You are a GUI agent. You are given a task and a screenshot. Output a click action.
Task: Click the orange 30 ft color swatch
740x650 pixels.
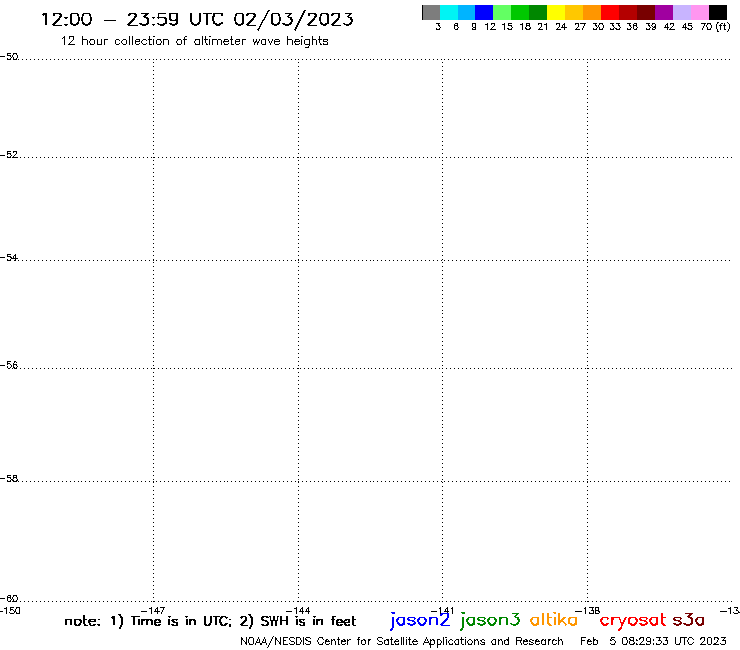tap(592, 12)
